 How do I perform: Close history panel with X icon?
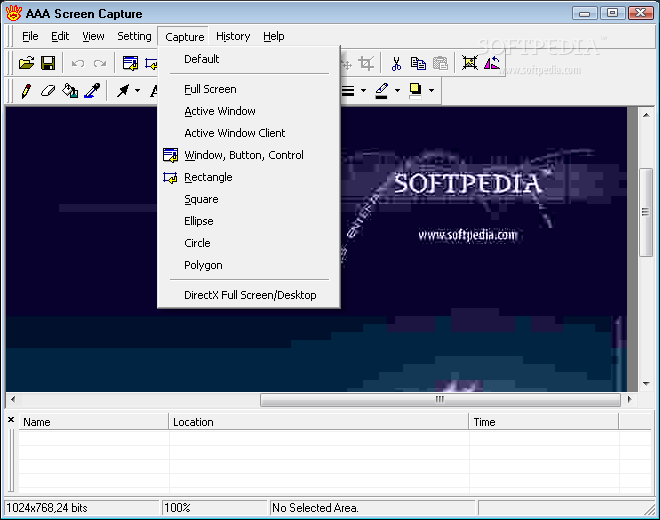point(11,419)
